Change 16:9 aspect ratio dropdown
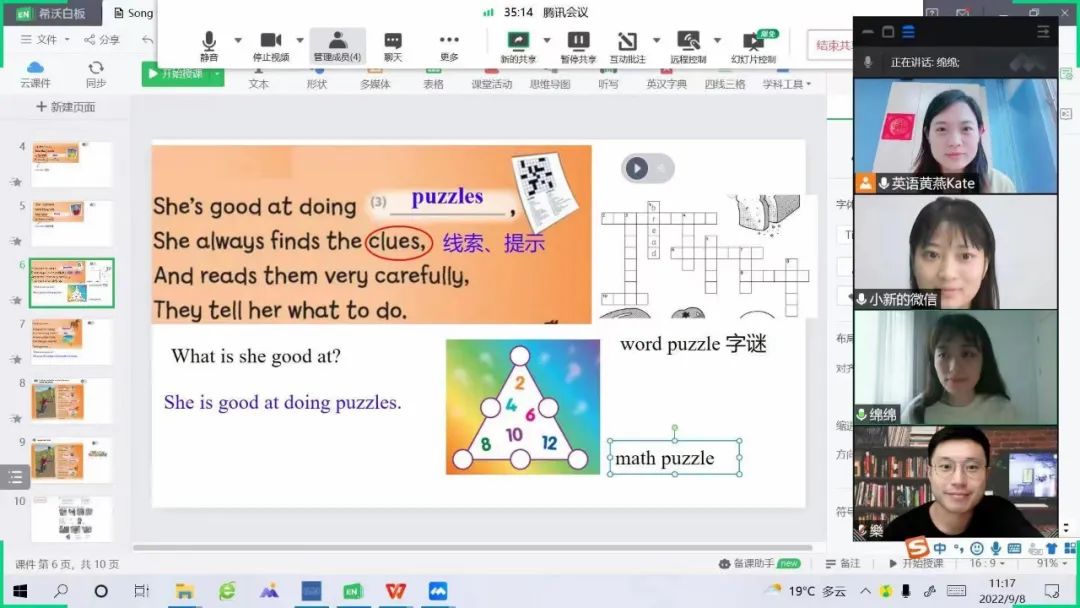This screenshot has height=608, width=1080. [x=987, y=563]
